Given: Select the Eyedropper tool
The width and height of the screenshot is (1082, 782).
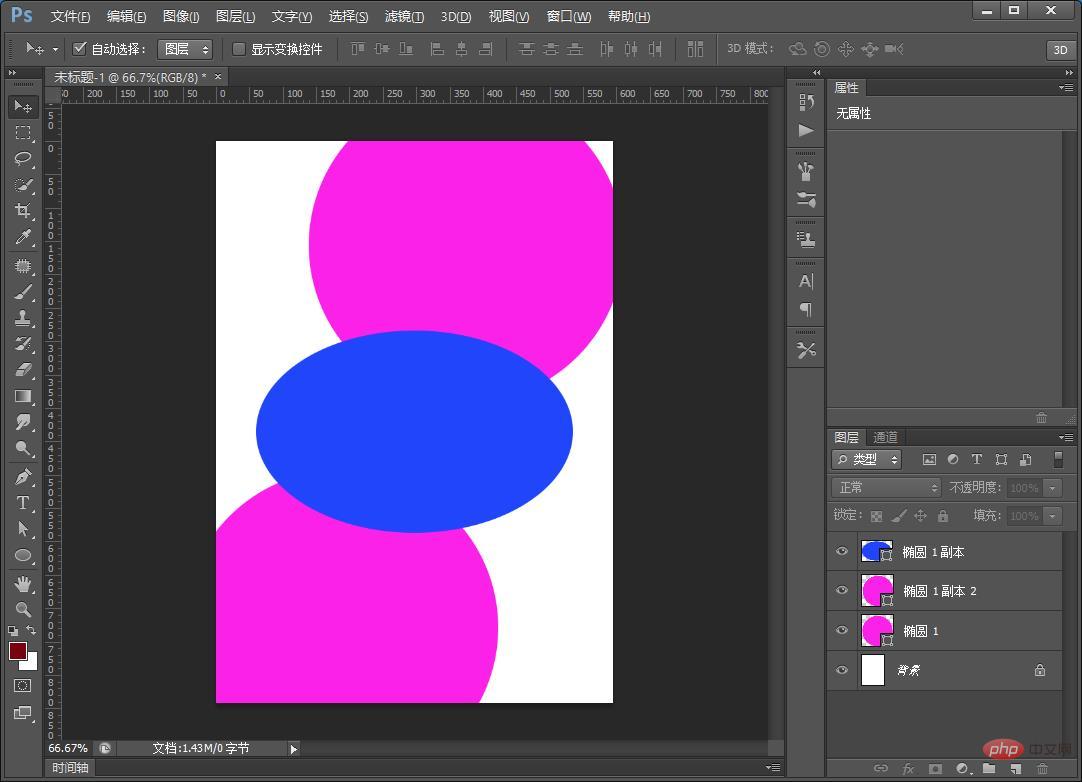Looking at the screenshot, I should point(23,237).
